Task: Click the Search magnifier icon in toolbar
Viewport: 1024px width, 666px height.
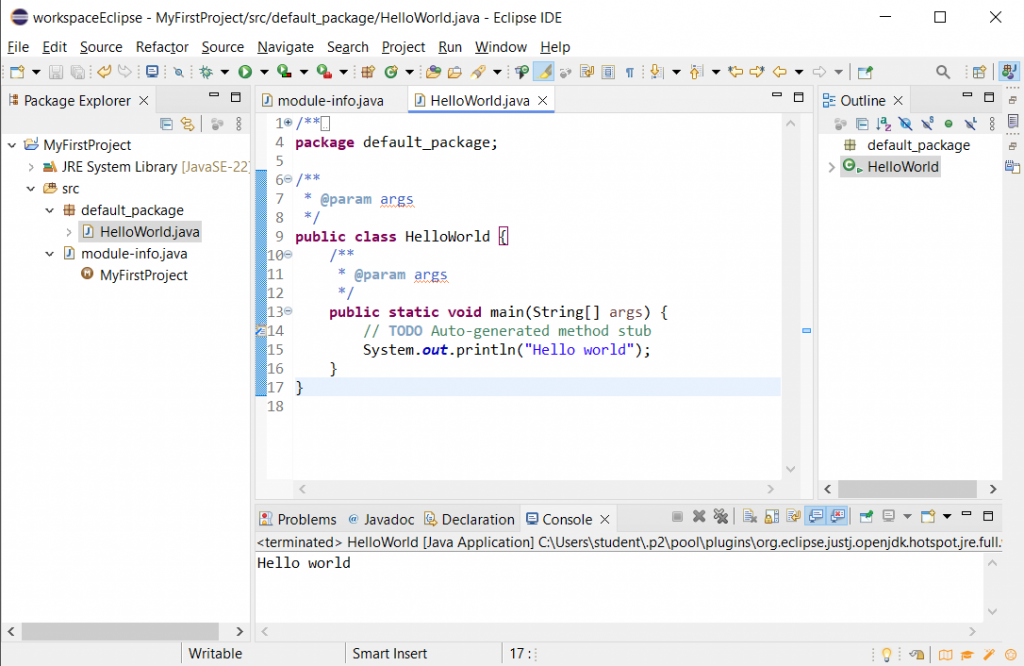Action: [x=942, y=72]
